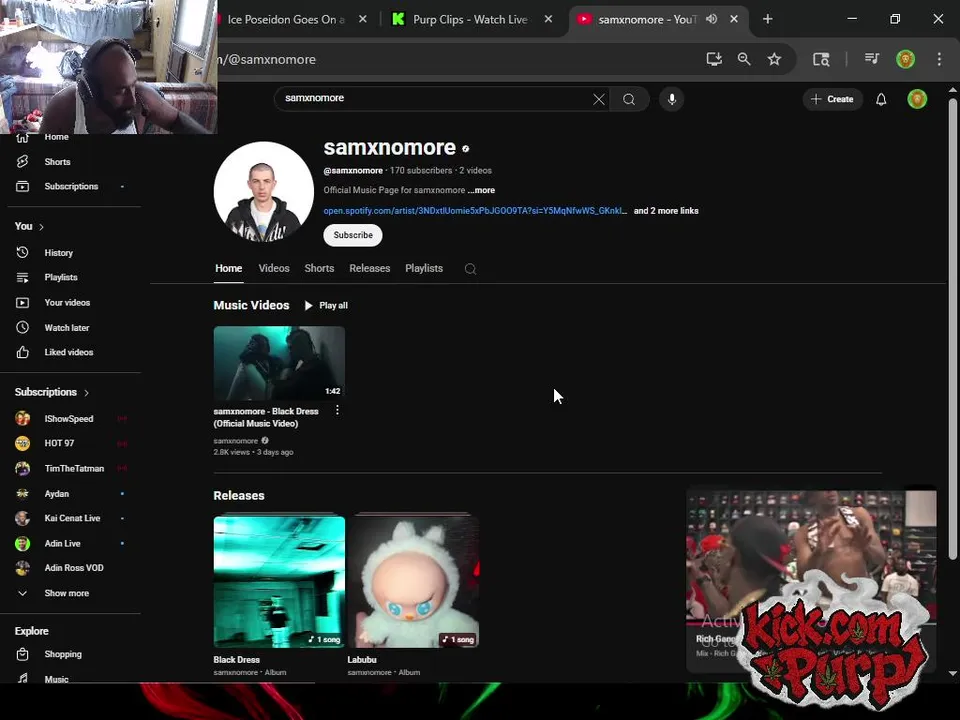Open IShowSpeed subscription channel

(x=70, y=419)
